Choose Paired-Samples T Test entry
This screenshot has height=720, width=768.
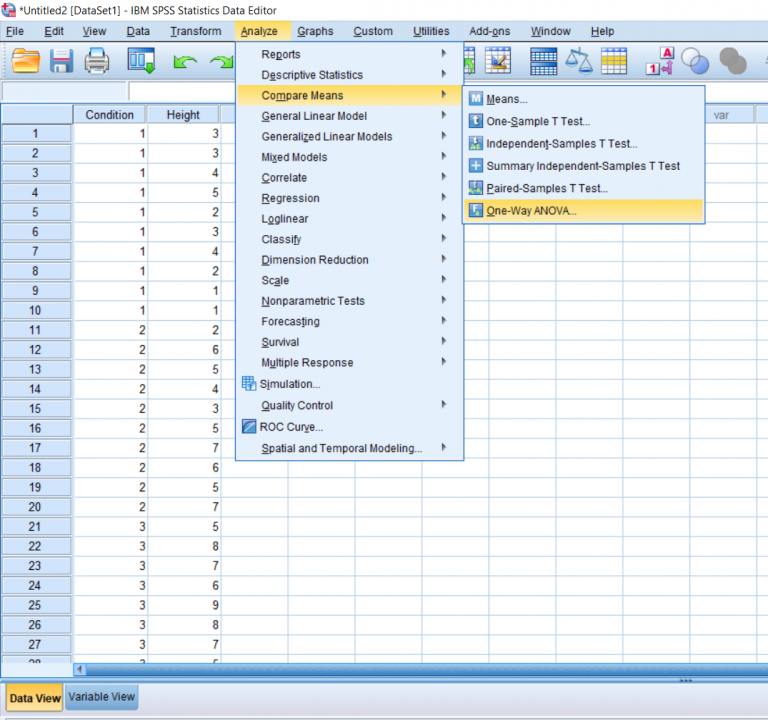[583, 188]
